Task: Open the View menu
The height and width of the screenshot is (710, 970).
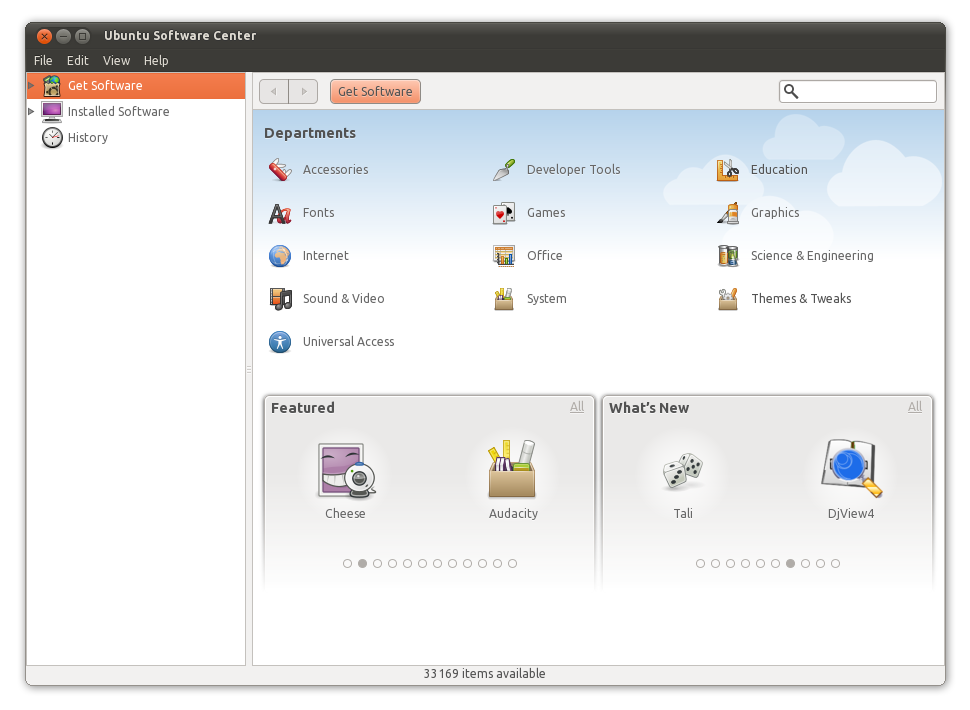Action: [116, 61]
